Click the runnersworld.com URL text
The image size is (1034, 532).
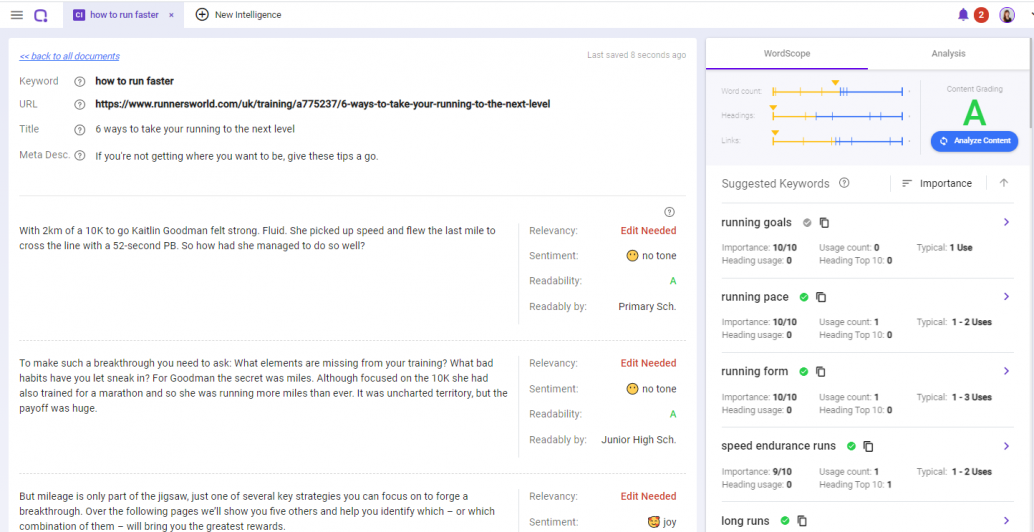point(322,104)
